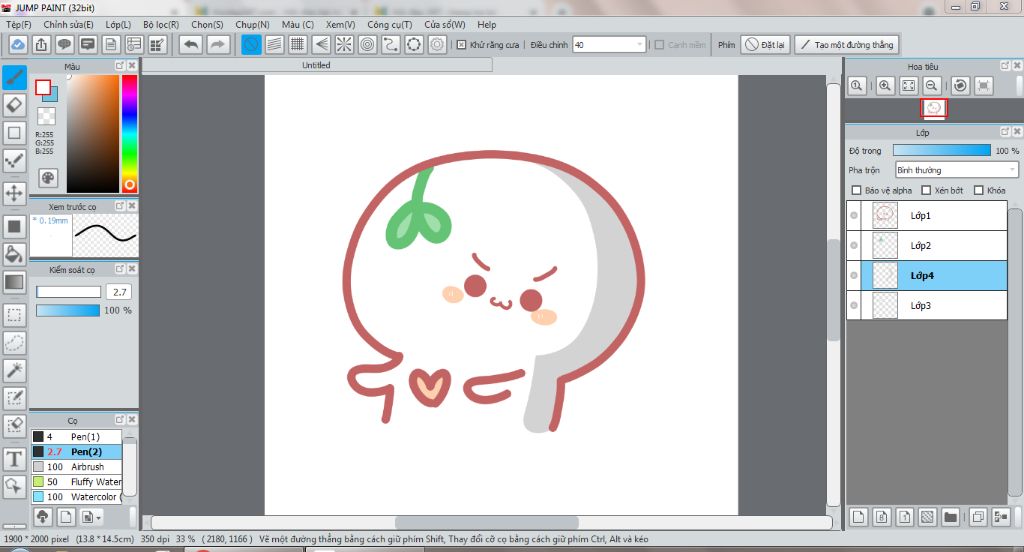The height and width of the screenshot is (552, 1024).
Task: Click the export/share toolbar icon
Action: click(41, 44)
